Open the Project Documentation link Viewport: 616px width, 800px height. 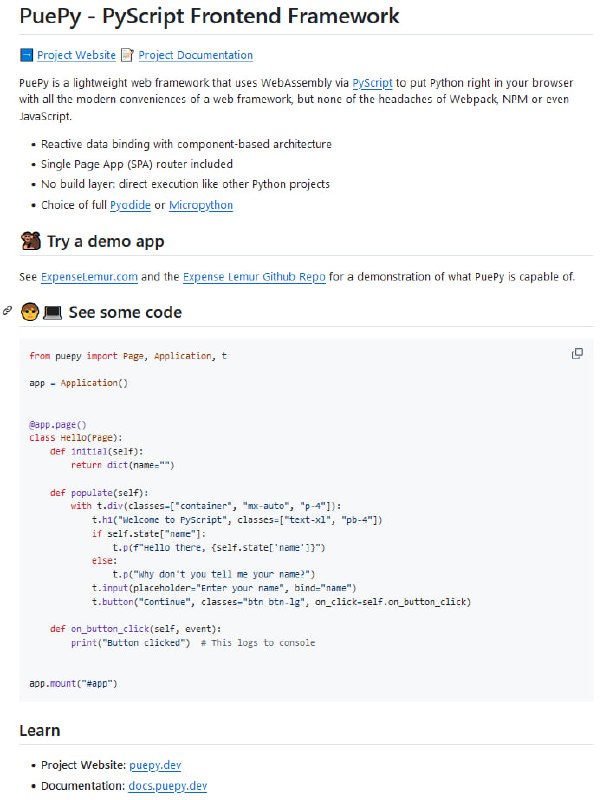point(195,56)
